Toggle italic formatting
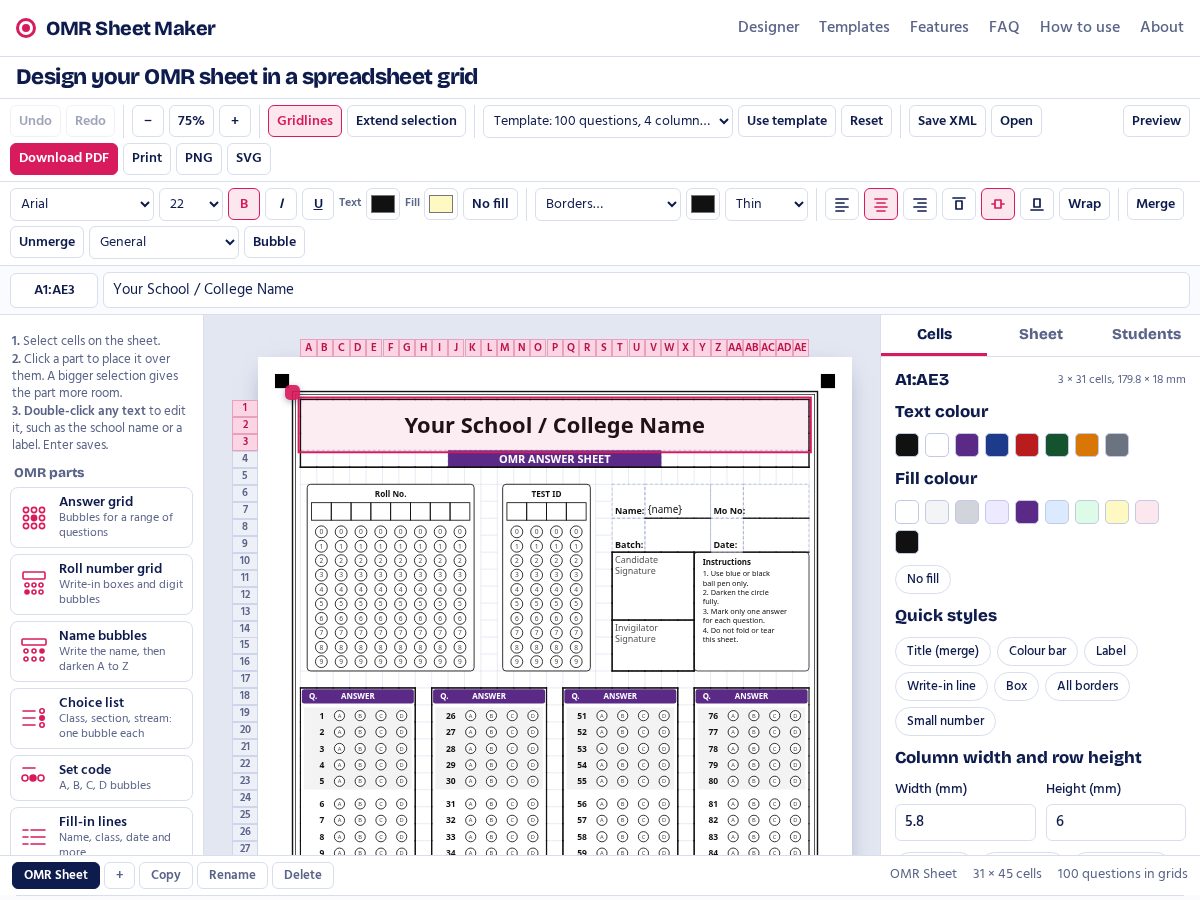Image resolution: width=1200 pixels, height=900 pixels. click(x=281, y=204)
